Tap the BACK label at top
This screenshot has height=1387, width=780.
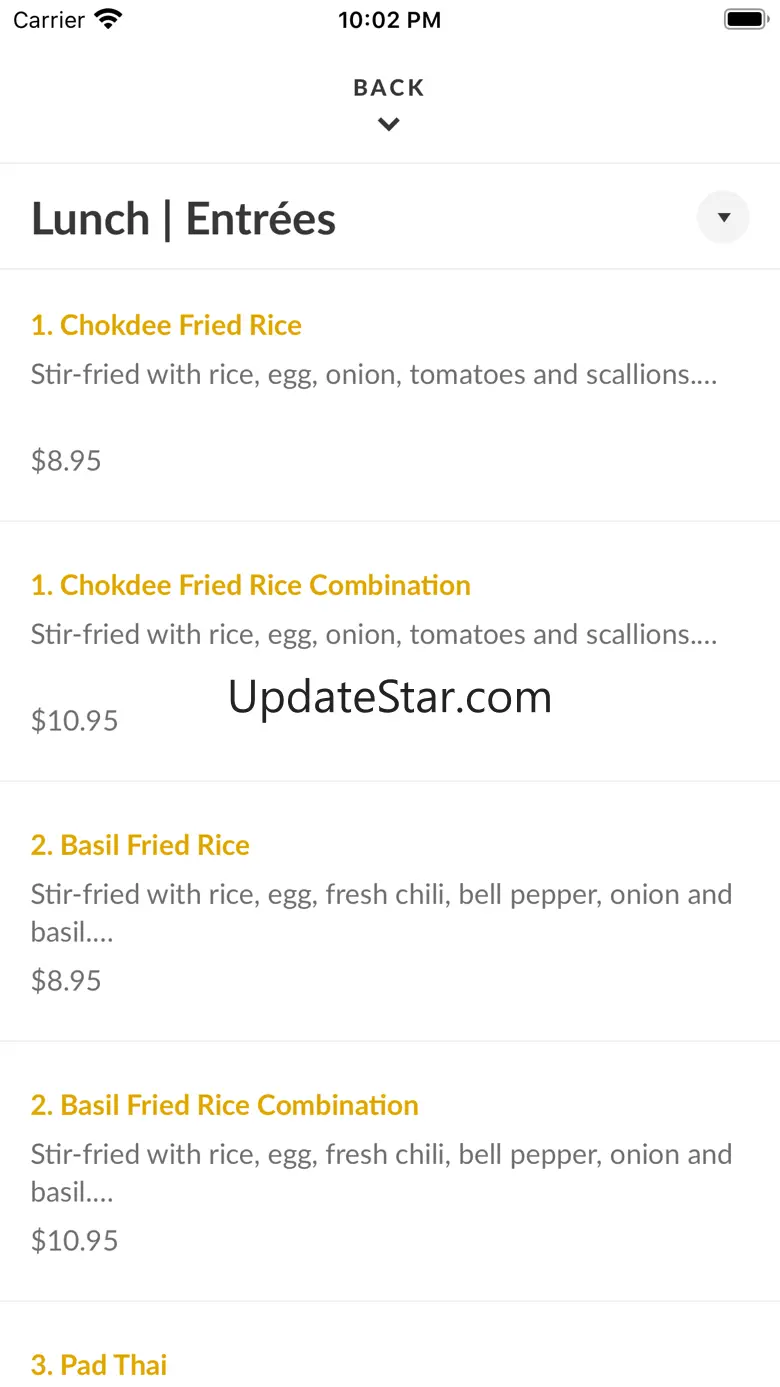389,88
